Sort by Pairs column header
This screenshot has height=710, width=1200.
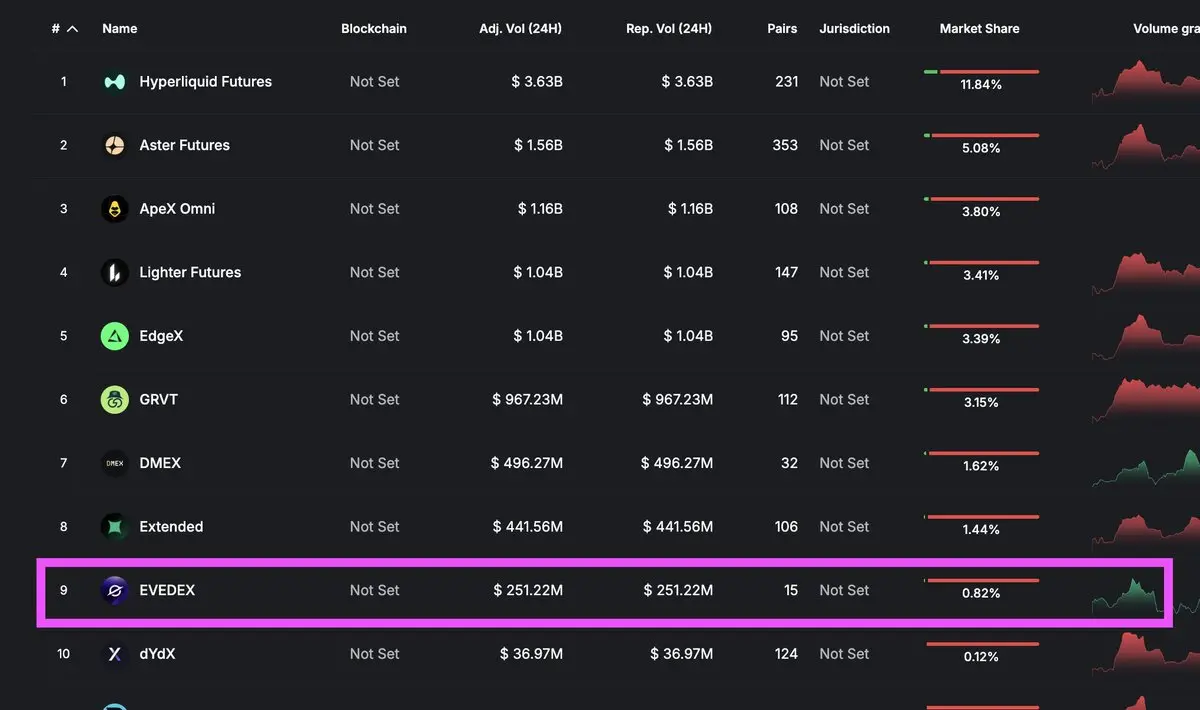tap(782, 29)
